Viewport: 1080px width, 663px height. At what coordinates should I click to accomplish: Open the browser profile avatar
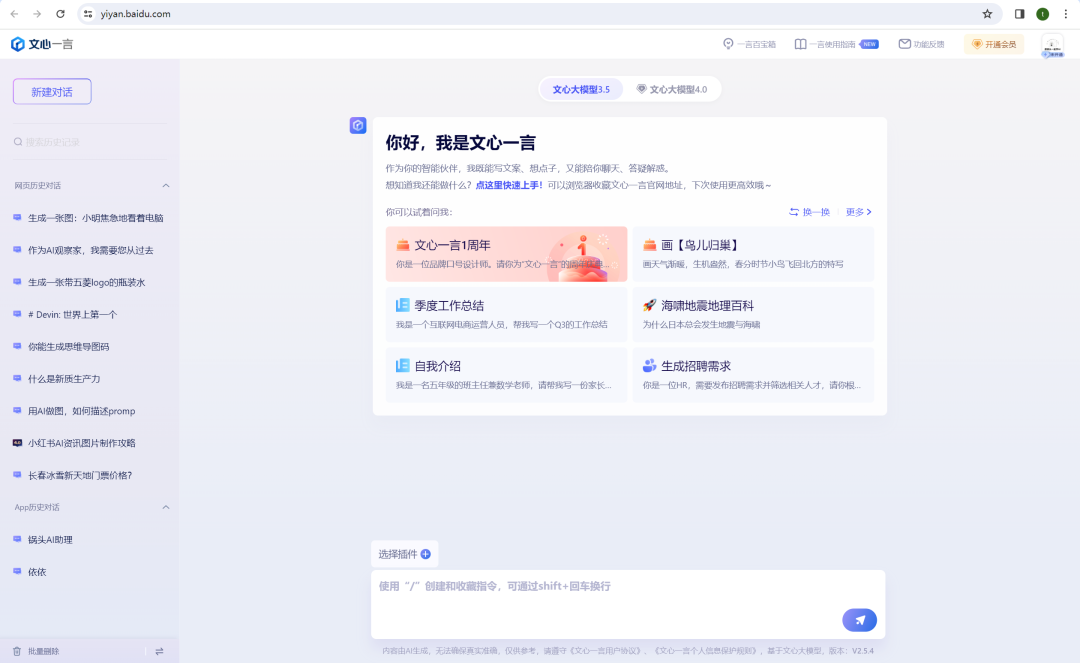point(1043,14)
